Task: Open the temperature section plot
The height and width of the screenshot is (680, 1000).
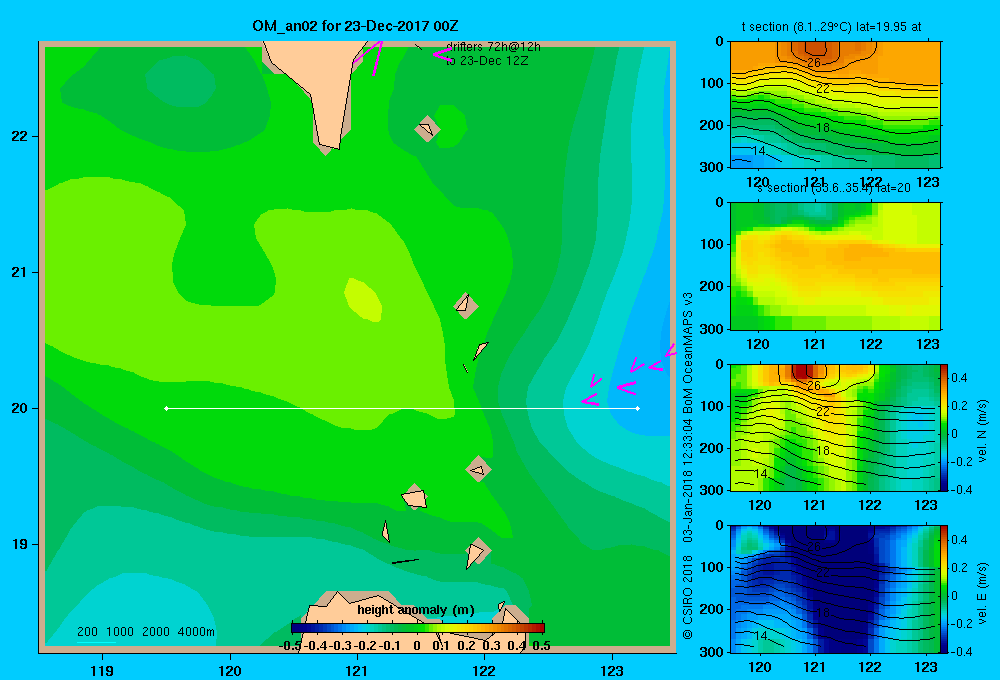Action: coord(835,105)
